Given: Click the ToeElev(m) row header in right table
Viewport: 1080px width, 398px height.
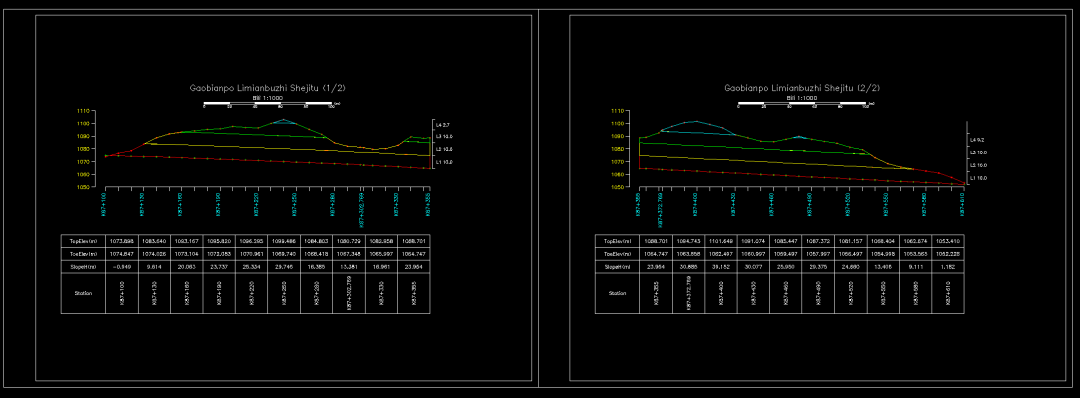Looking at the screenshot, I should point(617,253).
